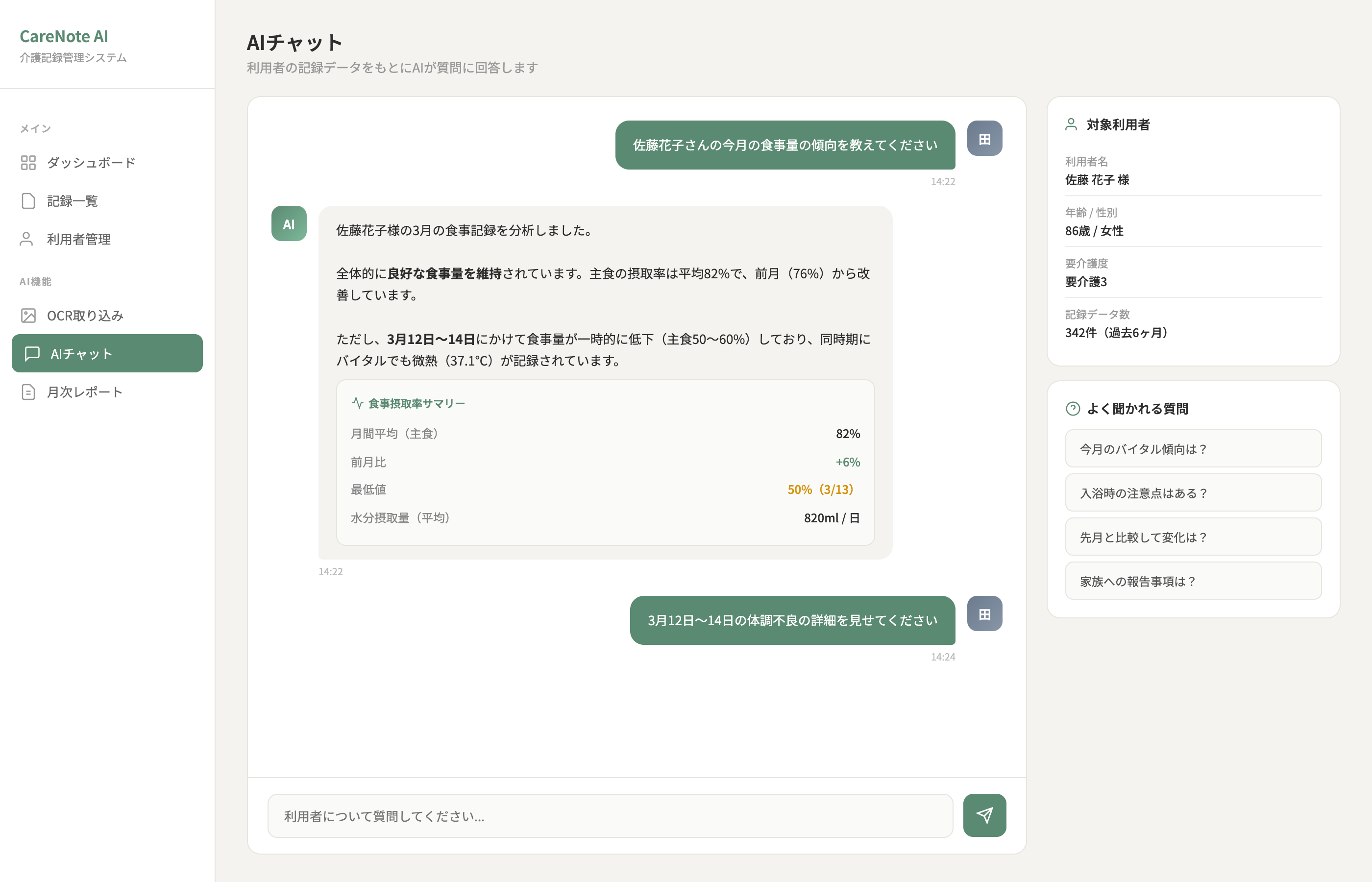Click the 月間平均（主食） value 82%
The height and width of the screenshot is (882, 1372).
click(848, 434)
